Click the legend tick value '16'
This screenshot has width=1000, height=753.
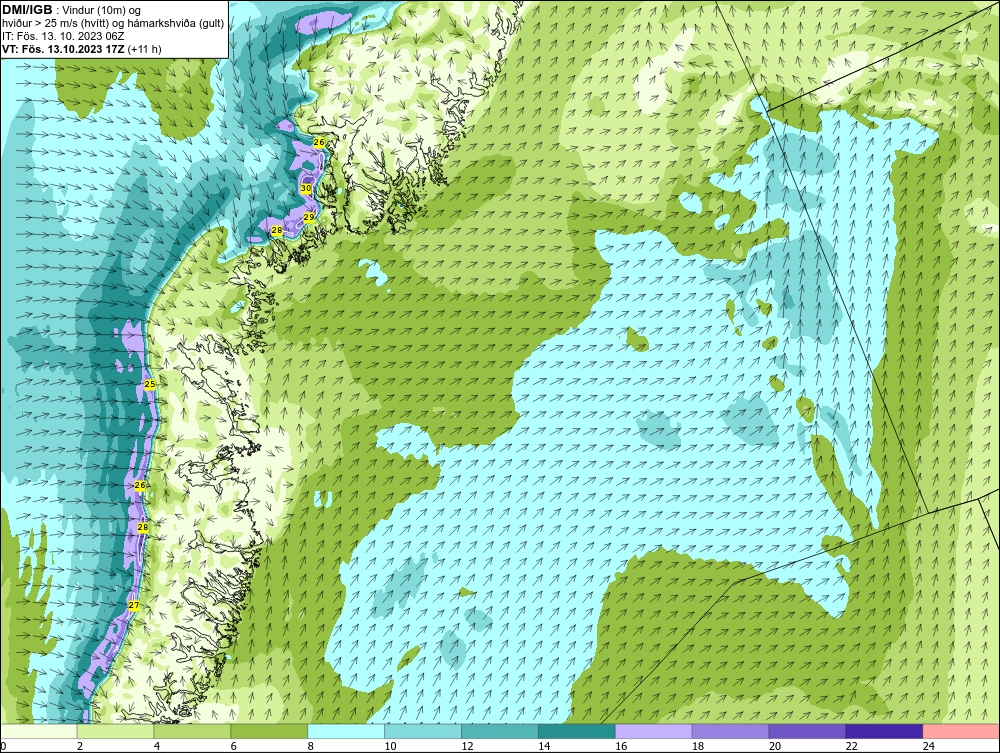tap(621, 746)
